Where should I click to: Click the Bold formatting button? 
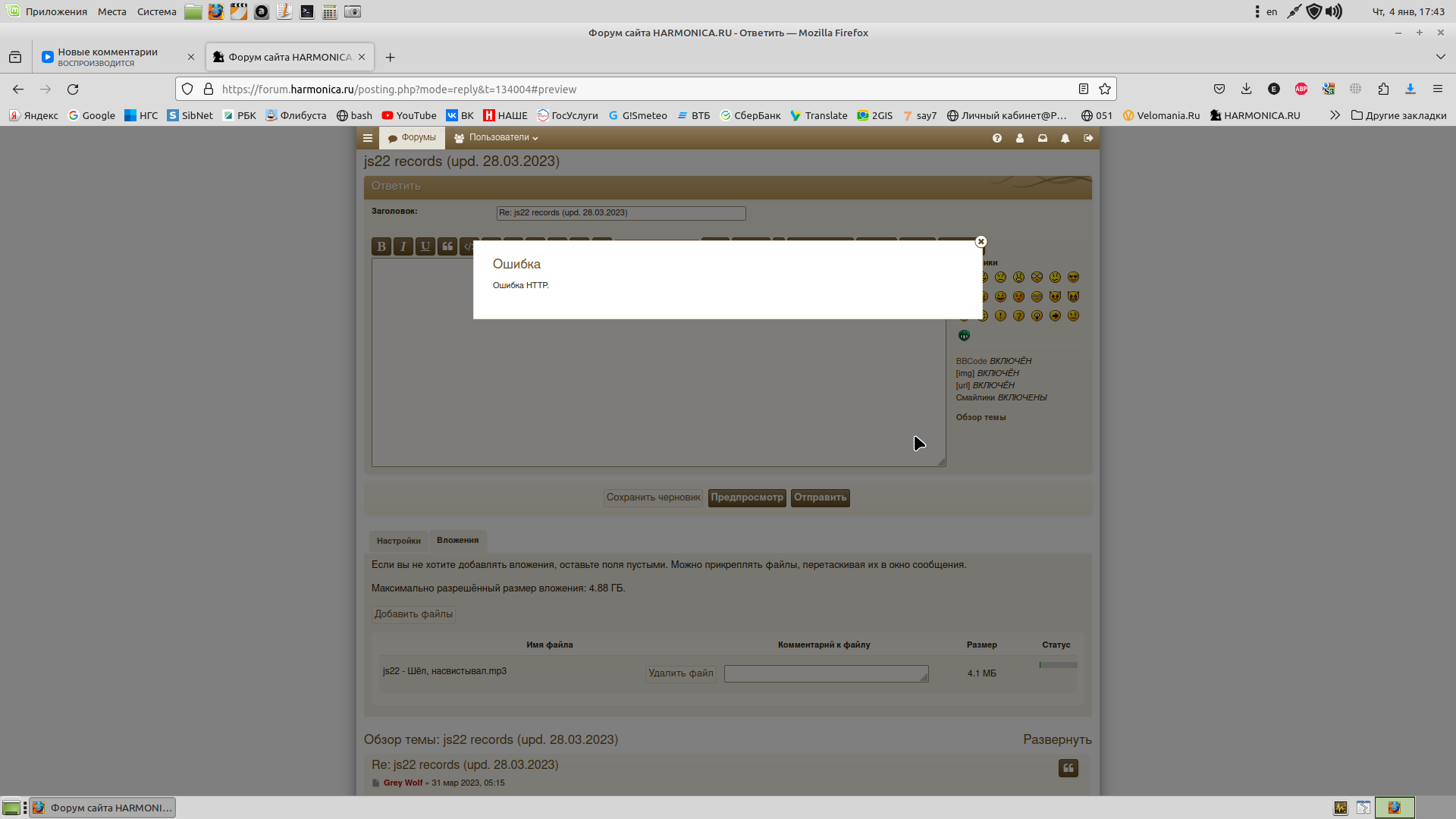[381, 246]
